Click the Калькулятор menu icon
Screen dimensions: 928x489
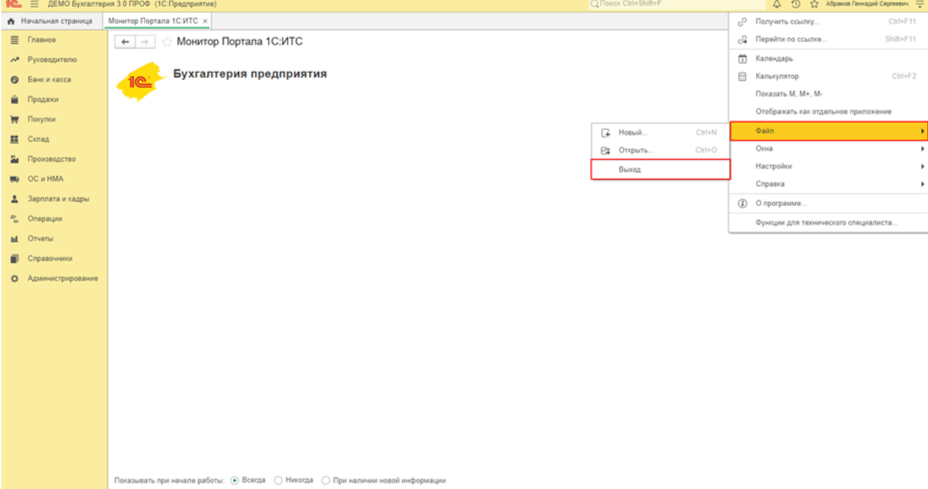(742, 76)
